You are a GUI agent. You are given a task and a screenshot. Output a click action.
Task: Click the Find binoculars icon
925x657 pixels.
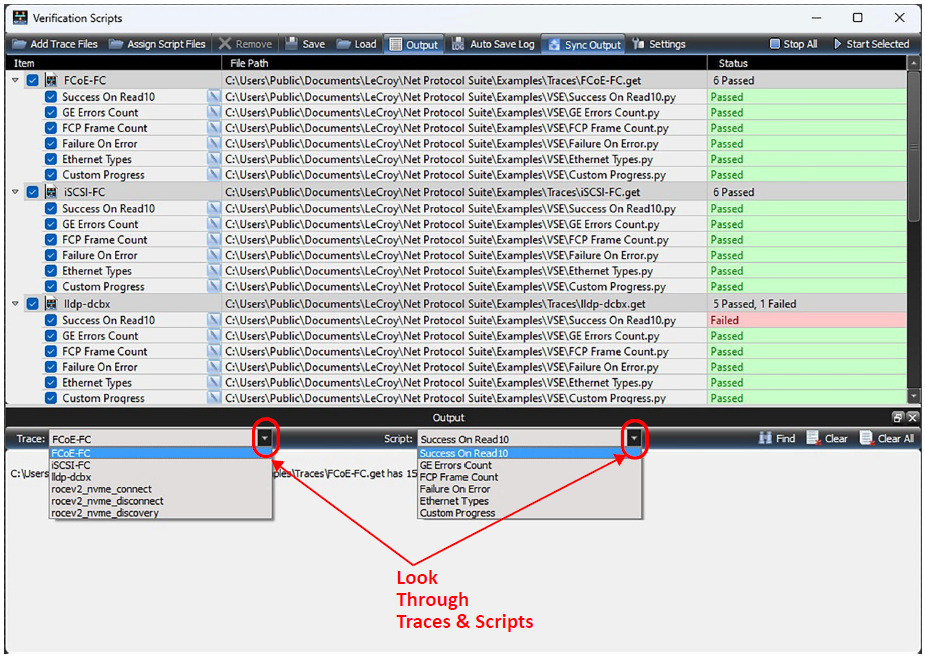pos(765,438)
